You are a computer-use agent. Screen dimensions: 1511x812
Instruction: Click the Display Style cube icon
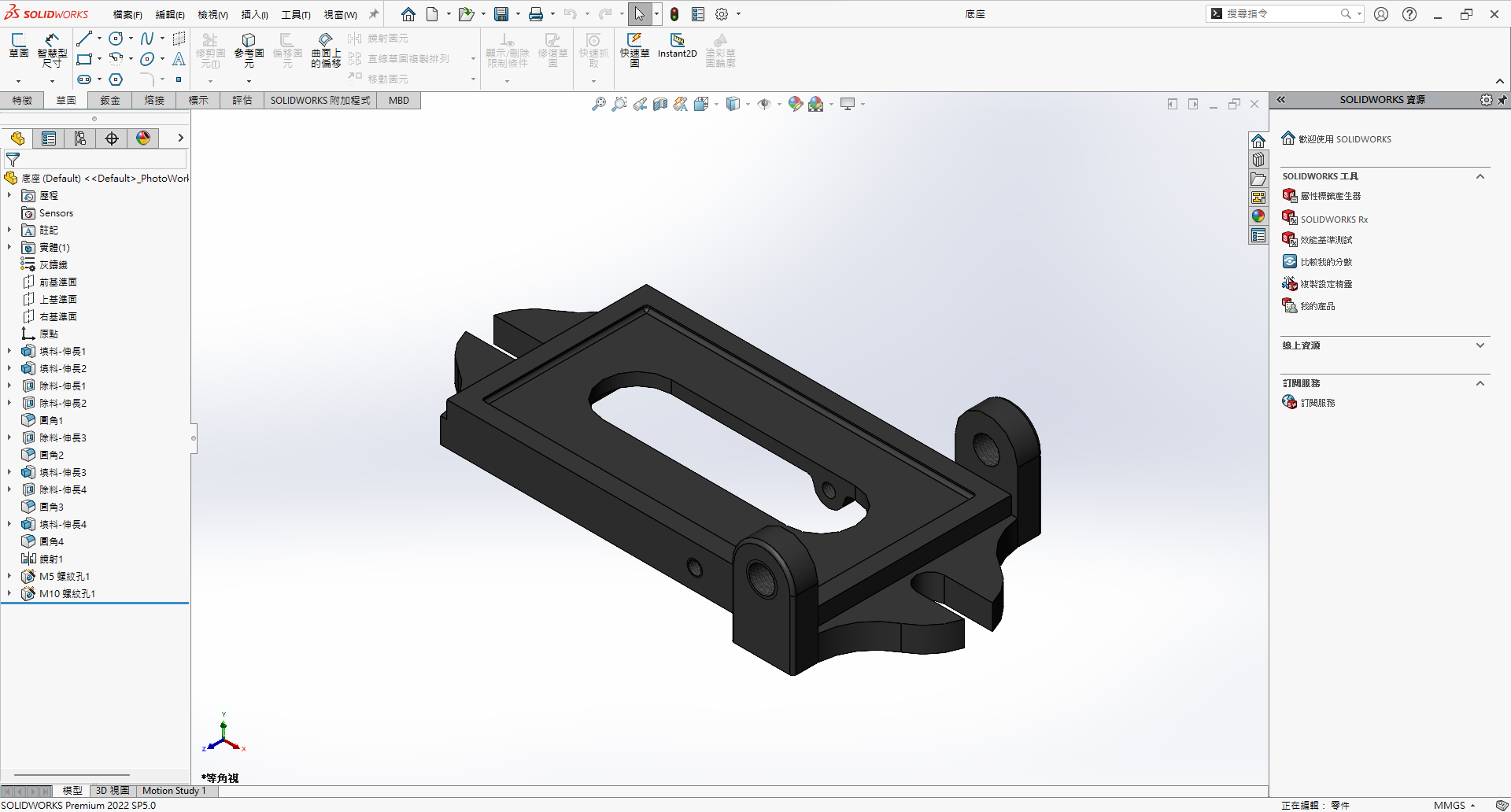pos(733,104)
